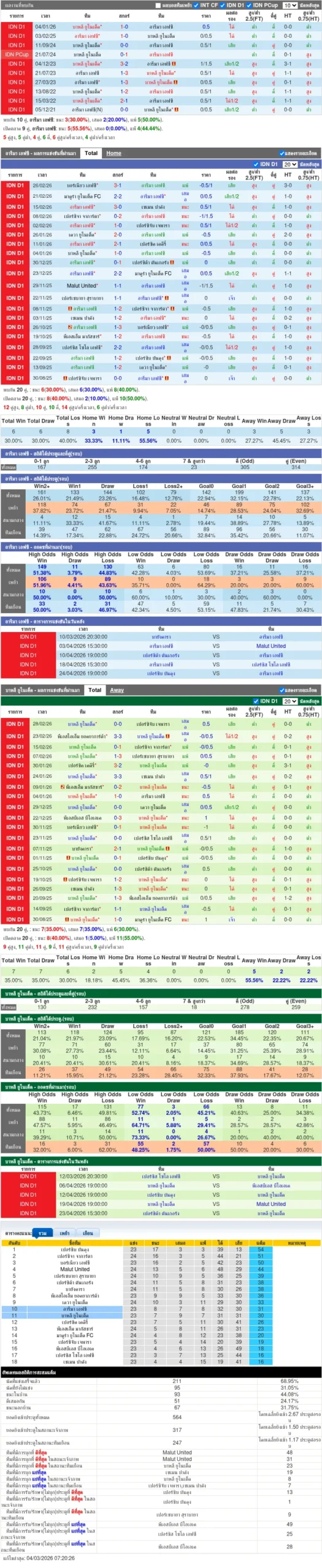Click the first IDN D1 red badge in head-to-head
This screenshot has height=1568, width=322.
pos(17,27)
